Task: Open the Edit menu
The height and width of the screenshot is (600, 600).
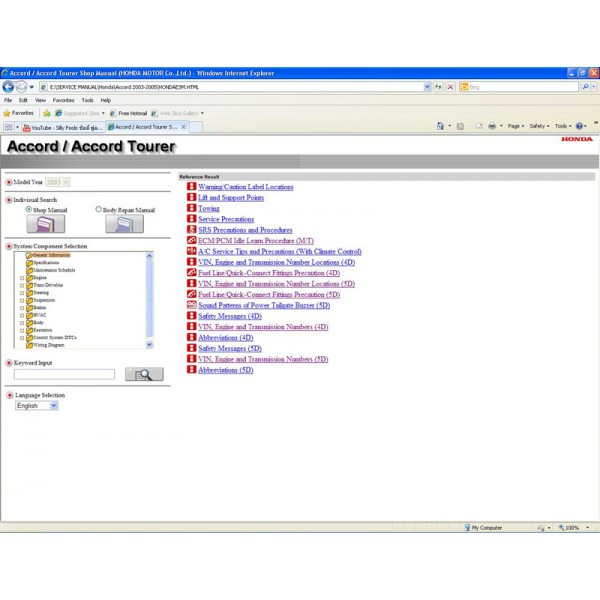Action: click(23, 100)
